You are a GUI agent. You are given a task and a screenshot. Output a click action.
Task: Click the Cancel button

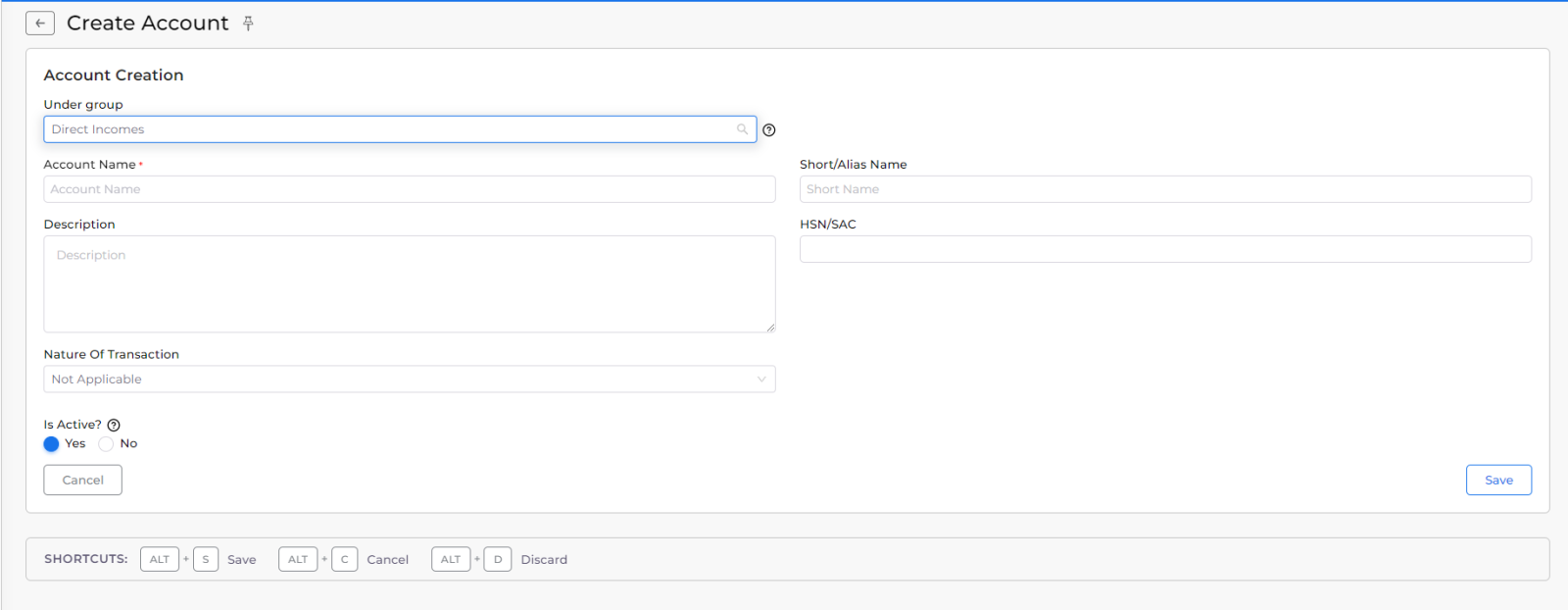pyautogui.click(x=83, y=481)
